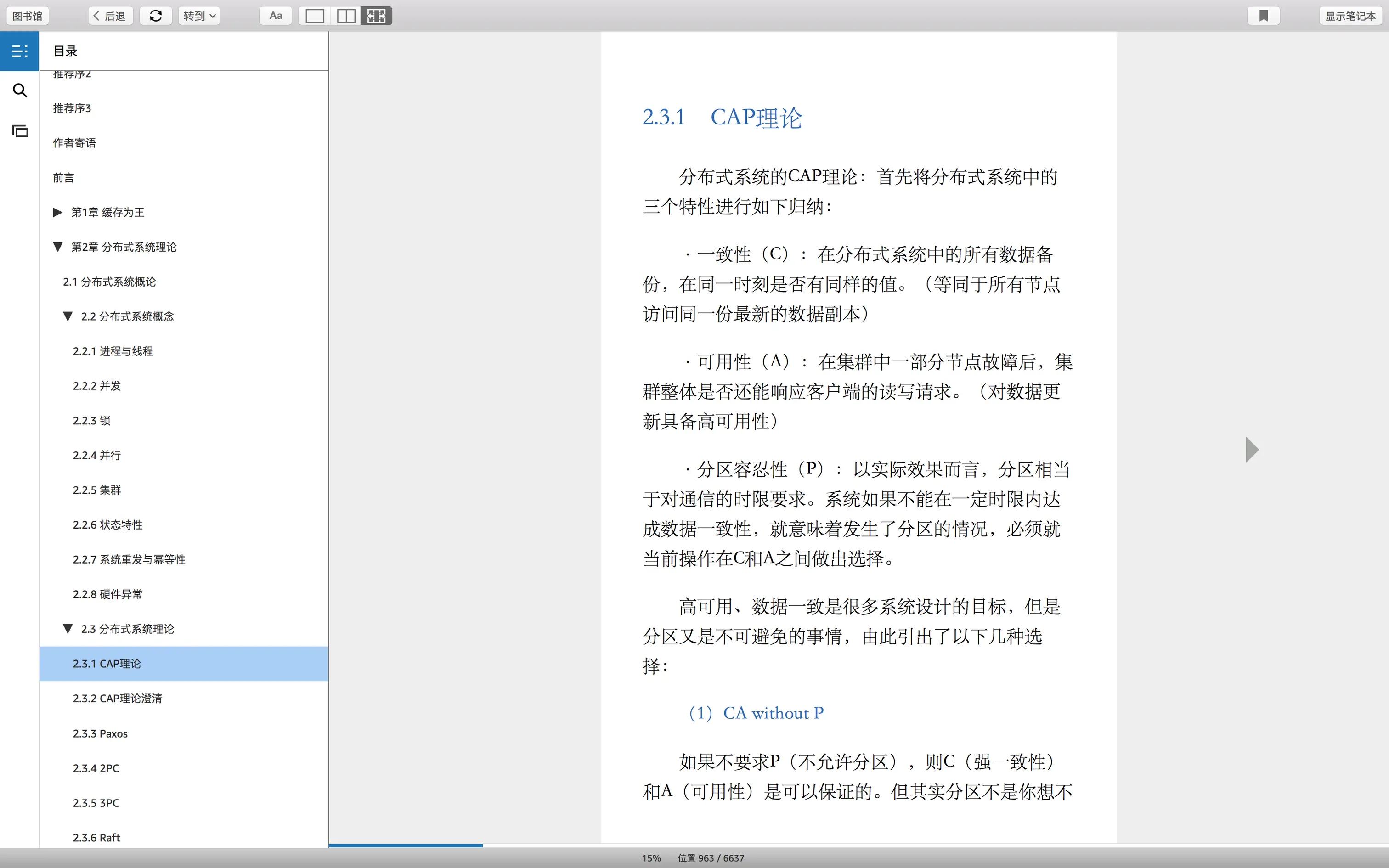Expand 第1章 缓存为王 chapter
This screenshot has height=868, width=1389.
57,212
